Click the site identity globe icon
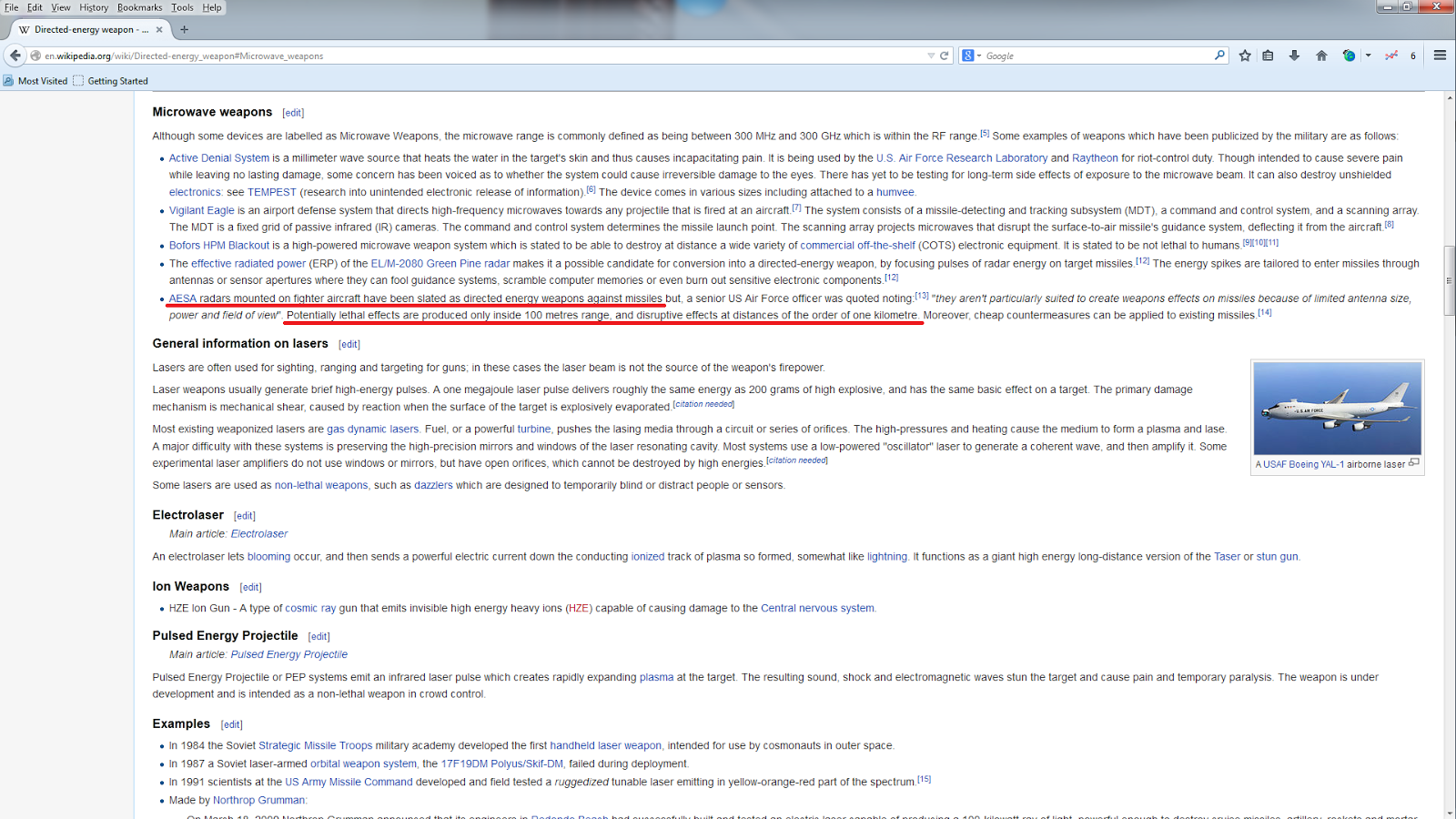 click(35, 56)
